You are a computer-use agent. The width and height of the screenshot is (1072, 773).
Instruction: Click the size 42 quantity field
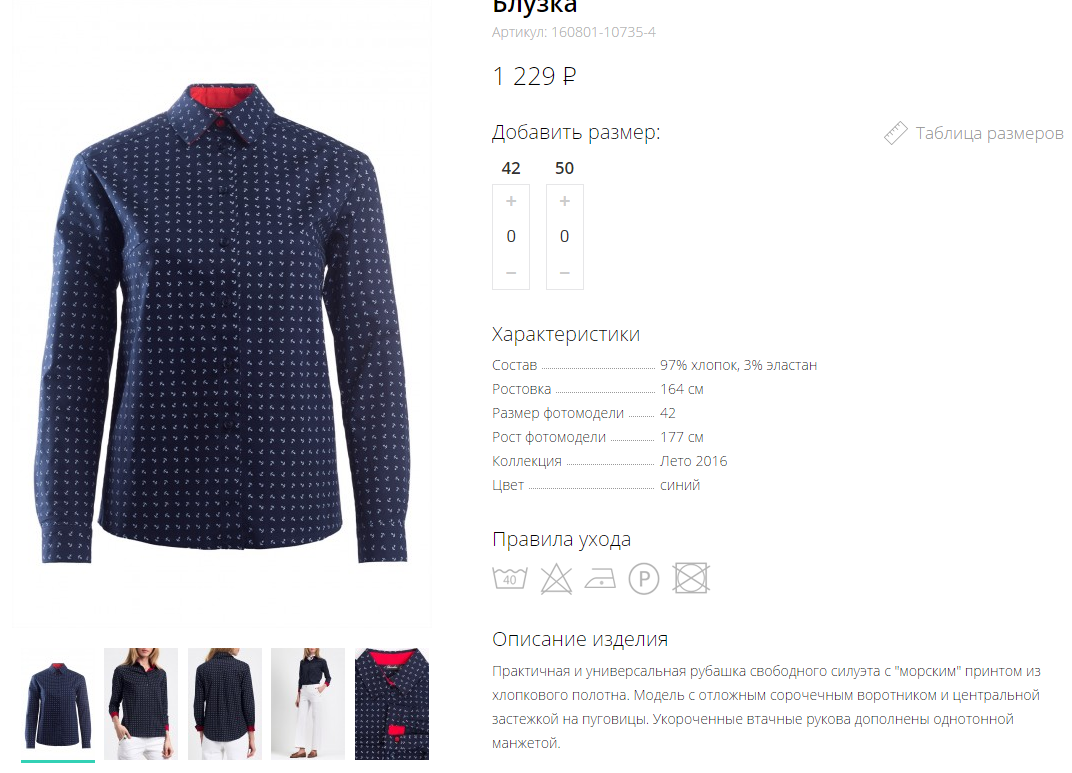coord(511,236)
